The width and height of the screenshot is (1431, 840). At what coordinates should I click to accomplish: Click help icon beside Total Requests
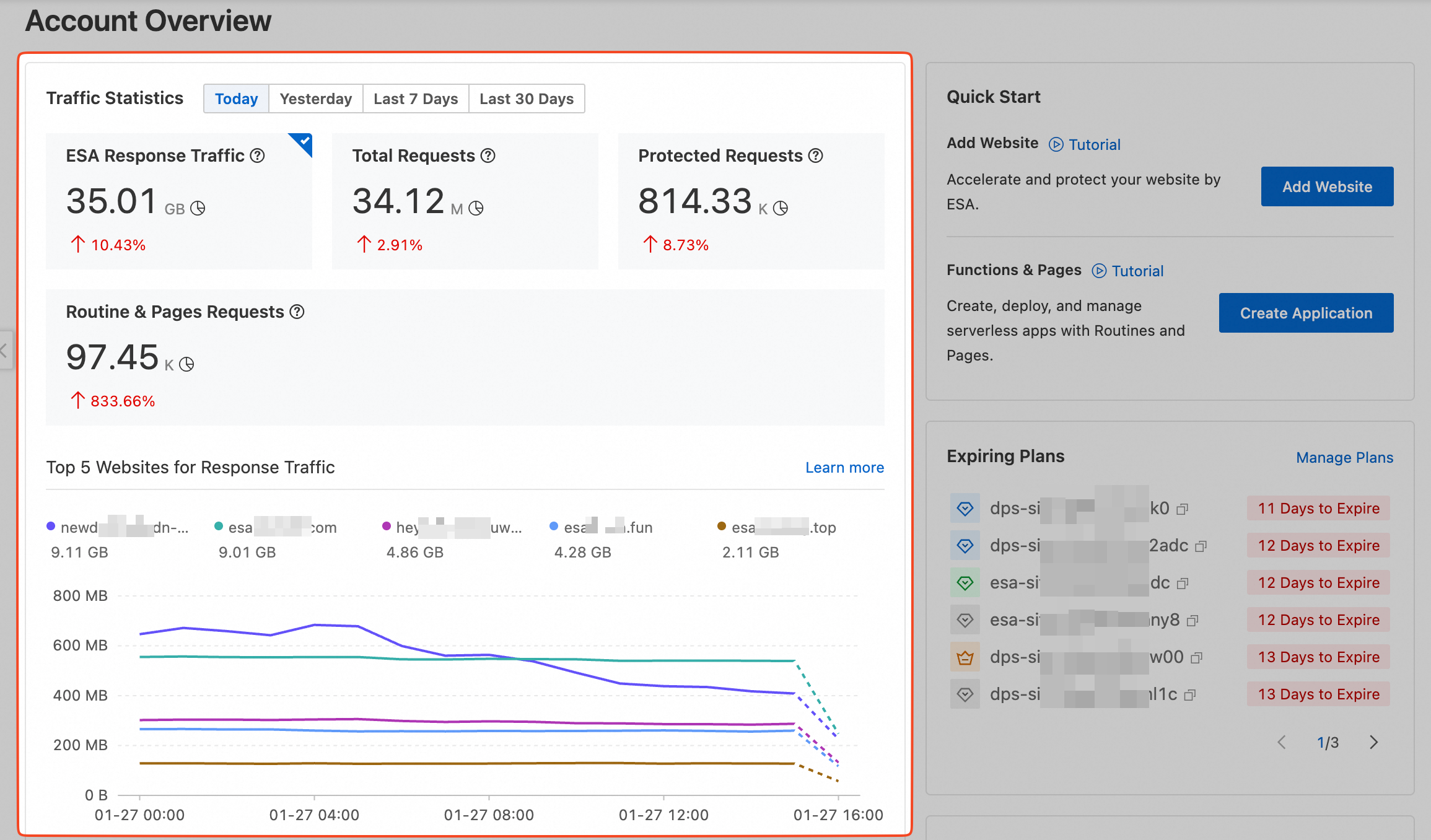(488, 155)
